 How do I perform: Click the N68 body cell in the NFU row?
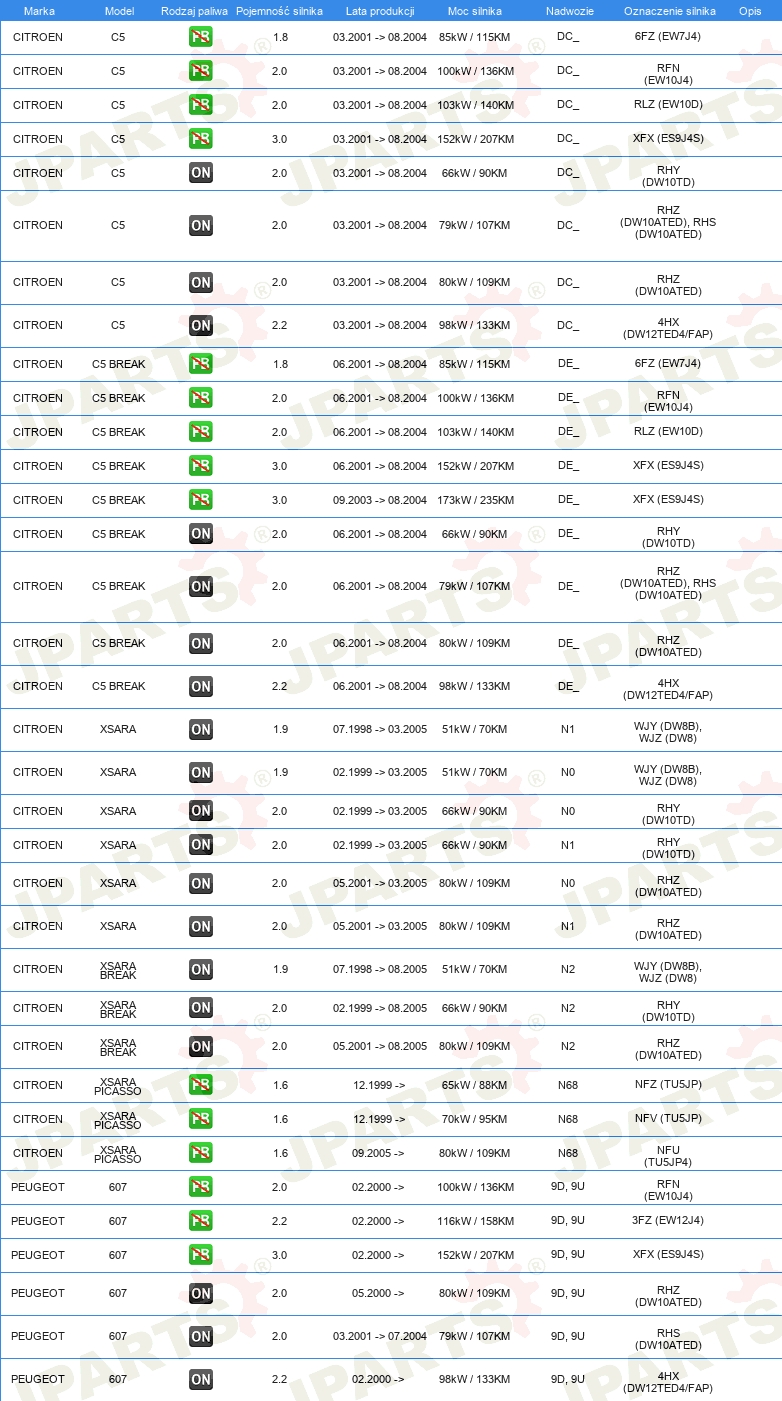(x=568, y=1153)
